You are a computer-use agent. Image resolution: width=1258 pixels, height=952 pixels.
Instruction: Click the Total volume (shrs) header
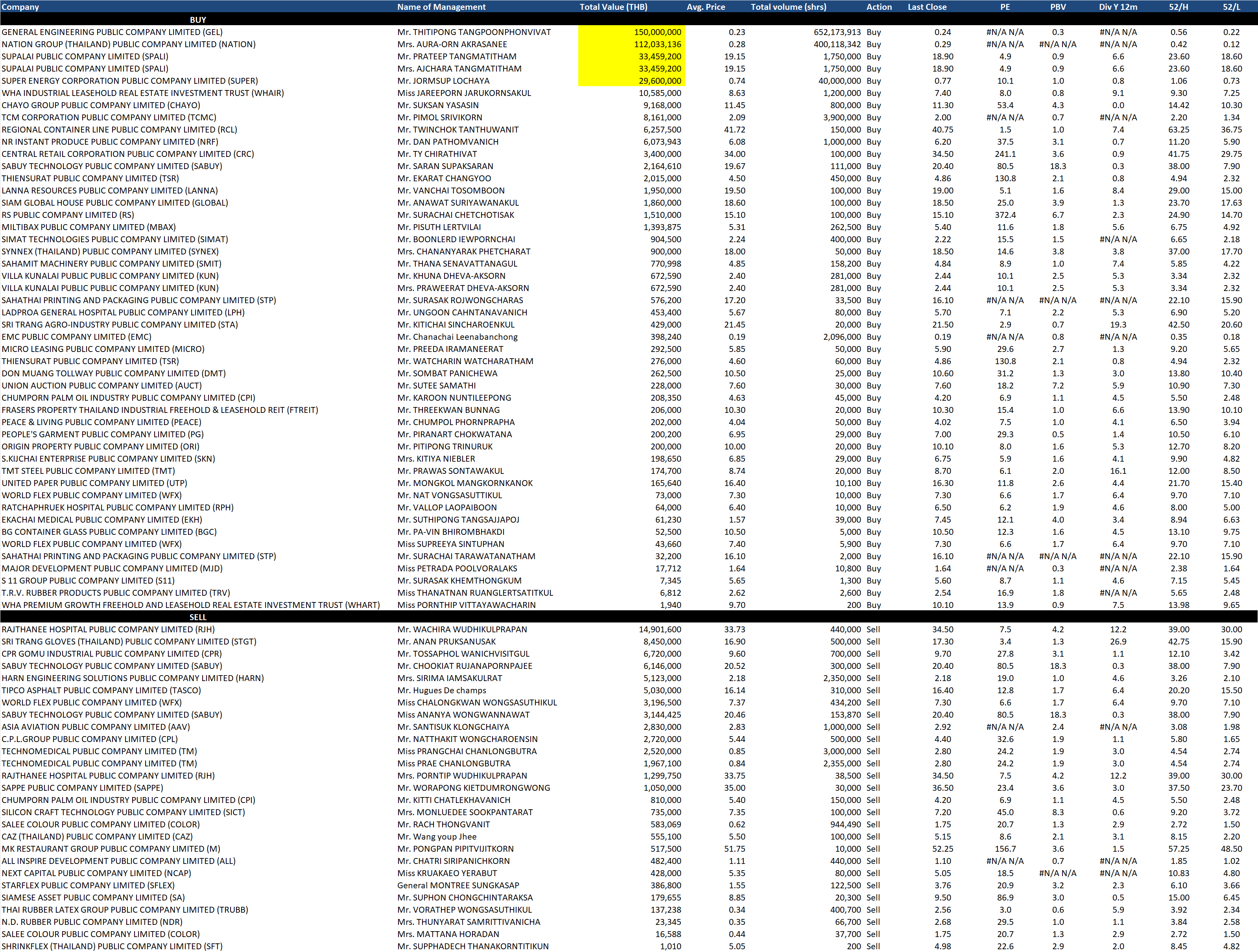tap(788, 7)
